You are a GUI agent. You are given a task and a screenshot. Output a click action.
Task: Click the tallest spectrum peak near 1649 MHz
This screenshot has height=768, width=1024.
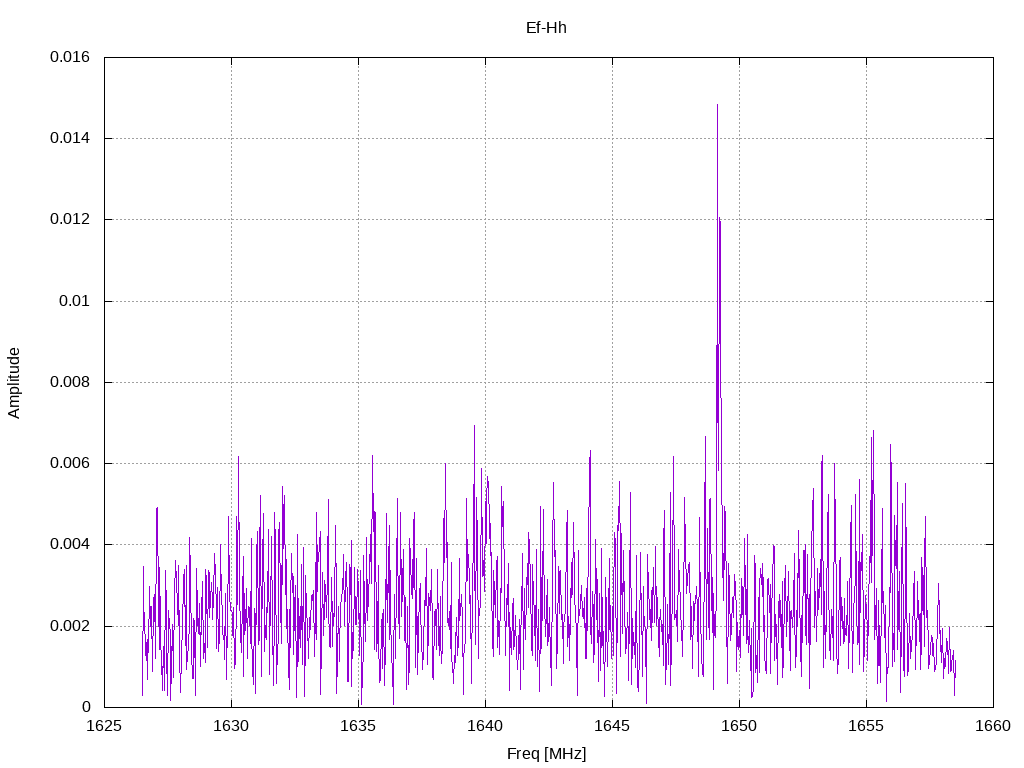[717, 106]
